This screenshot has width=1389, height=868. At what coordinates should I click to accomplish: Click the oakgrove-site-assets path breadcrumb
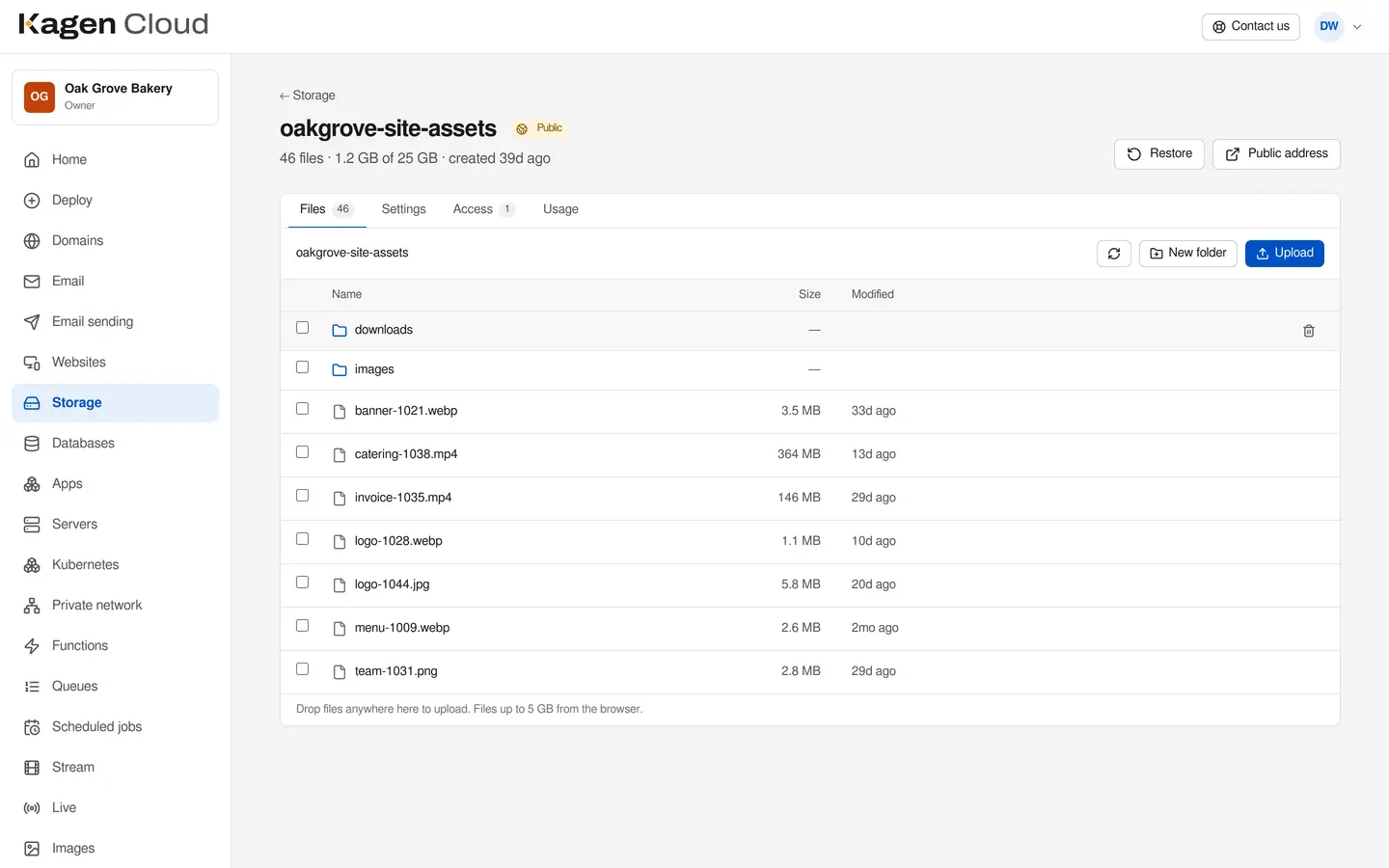pos(352,253)
